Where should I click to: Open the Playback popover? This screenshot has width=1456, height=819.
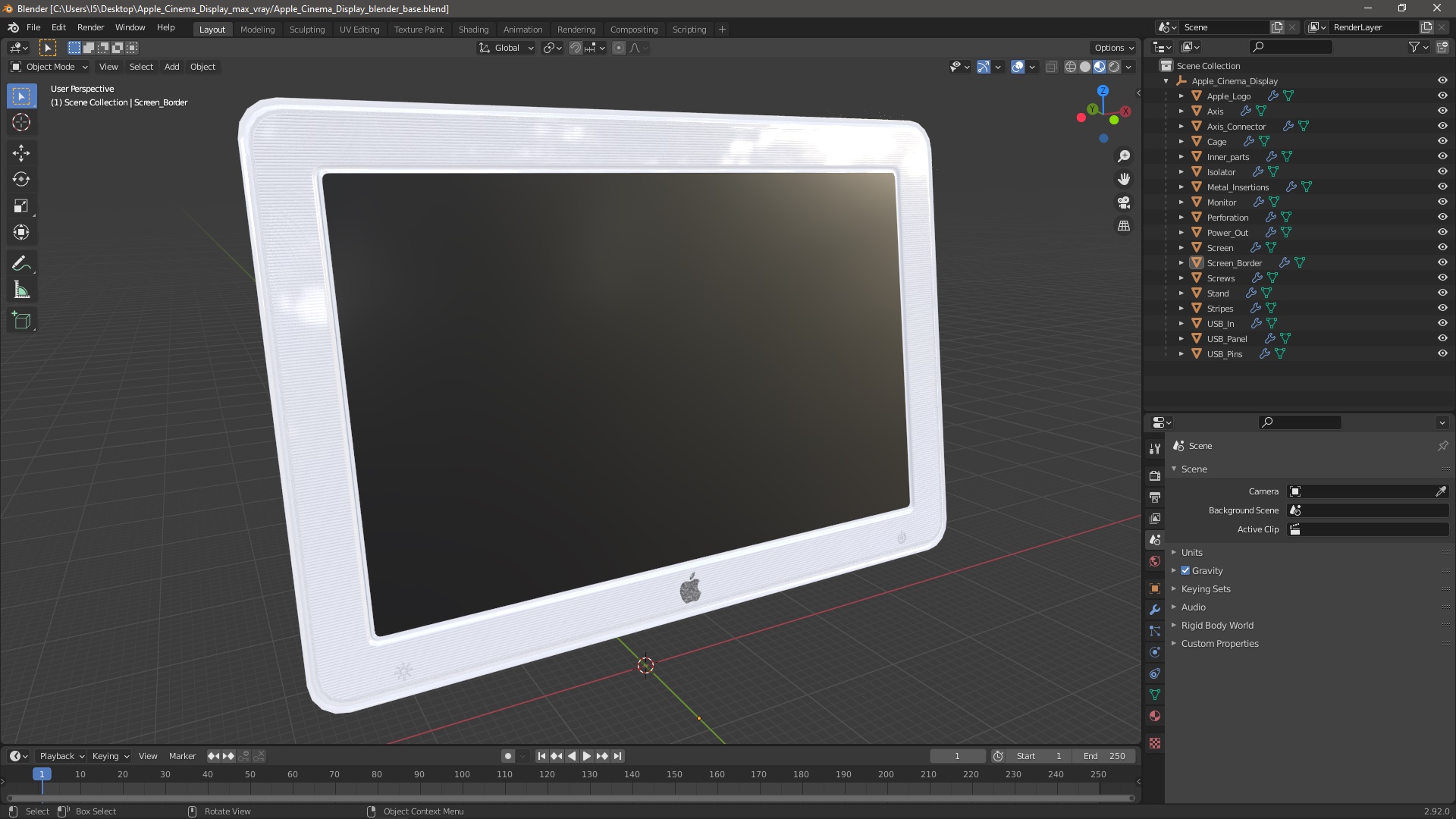[61, 756]
